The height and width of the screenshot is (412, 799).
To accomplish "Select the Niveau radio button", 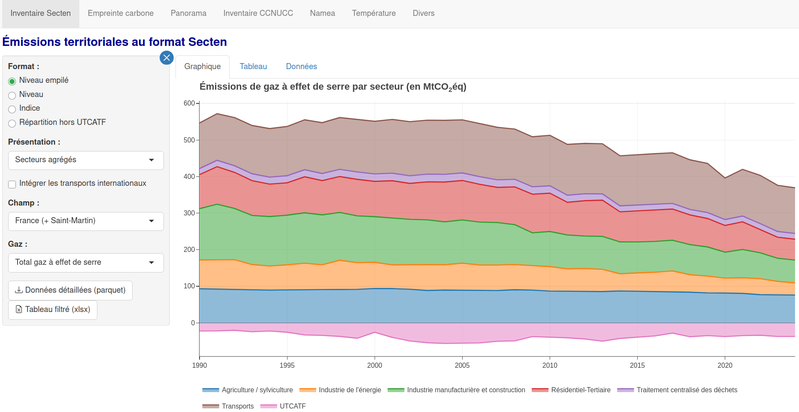I will (x=12, y=95).
